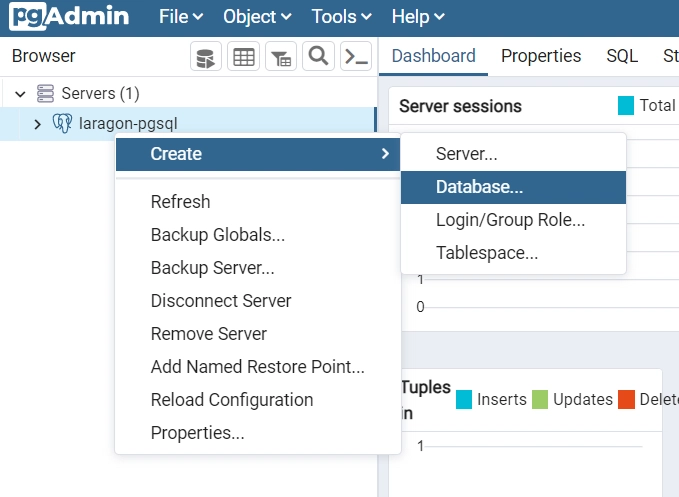
Task: Switch to the SQL tab
Action: (x=622, y=56)
